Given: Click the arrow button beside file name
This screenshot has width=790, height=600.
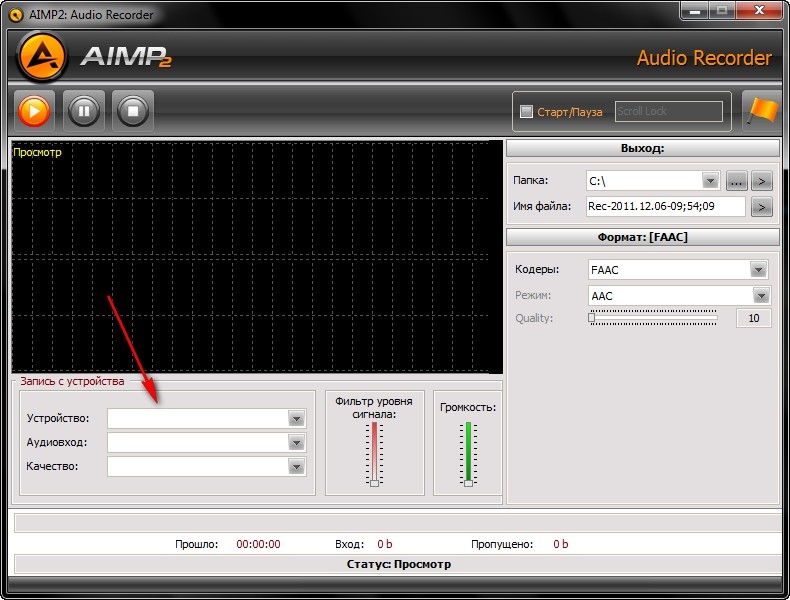Looking at the screenshot, I should coord(762,207).
